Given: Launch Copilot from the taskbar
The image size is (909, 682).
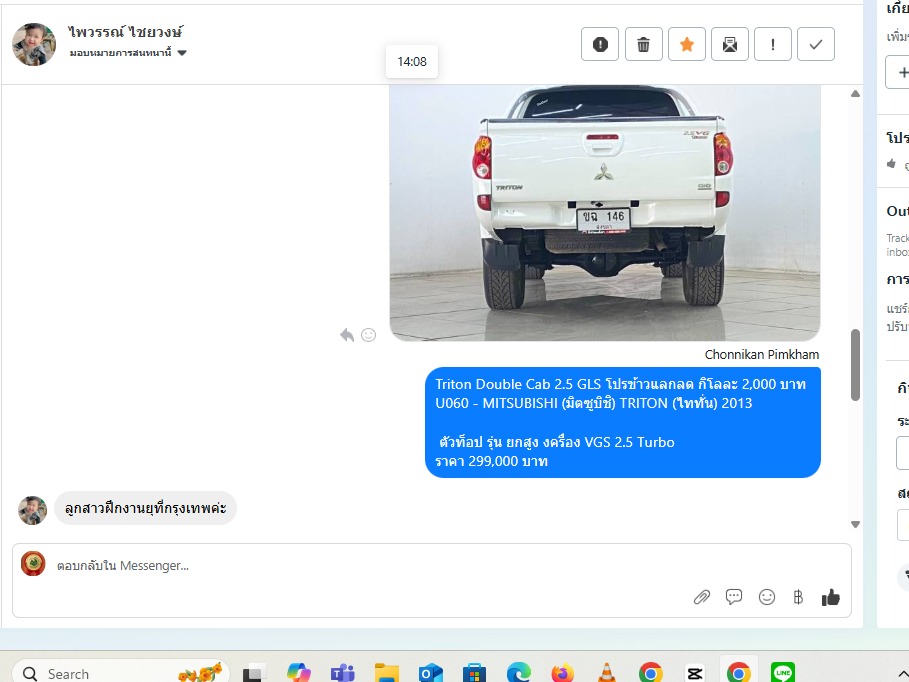Looking at the screenshot, I should (x=299, y=673).
